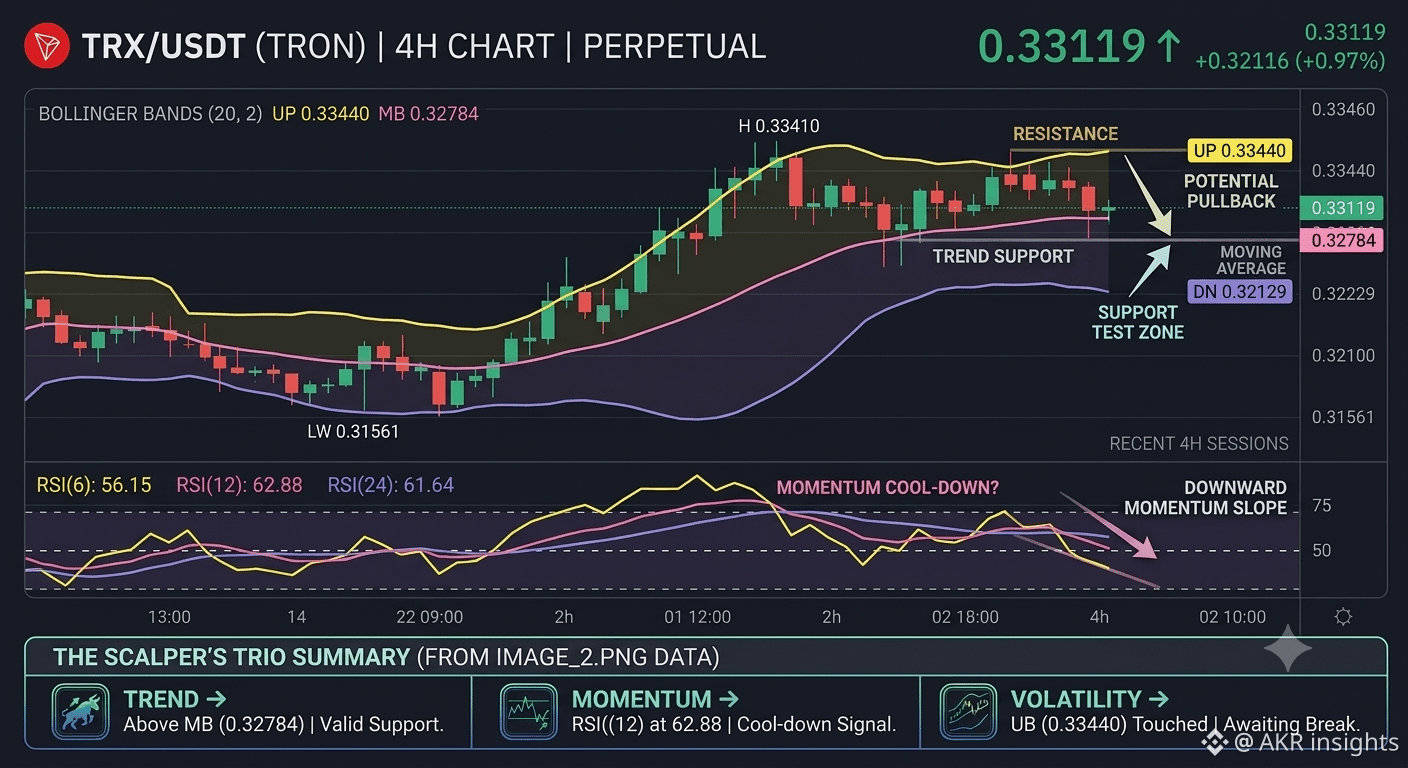Click the RSI 50 level label
This screenshot has height=768, width=1408.
tap(1321, 551)
